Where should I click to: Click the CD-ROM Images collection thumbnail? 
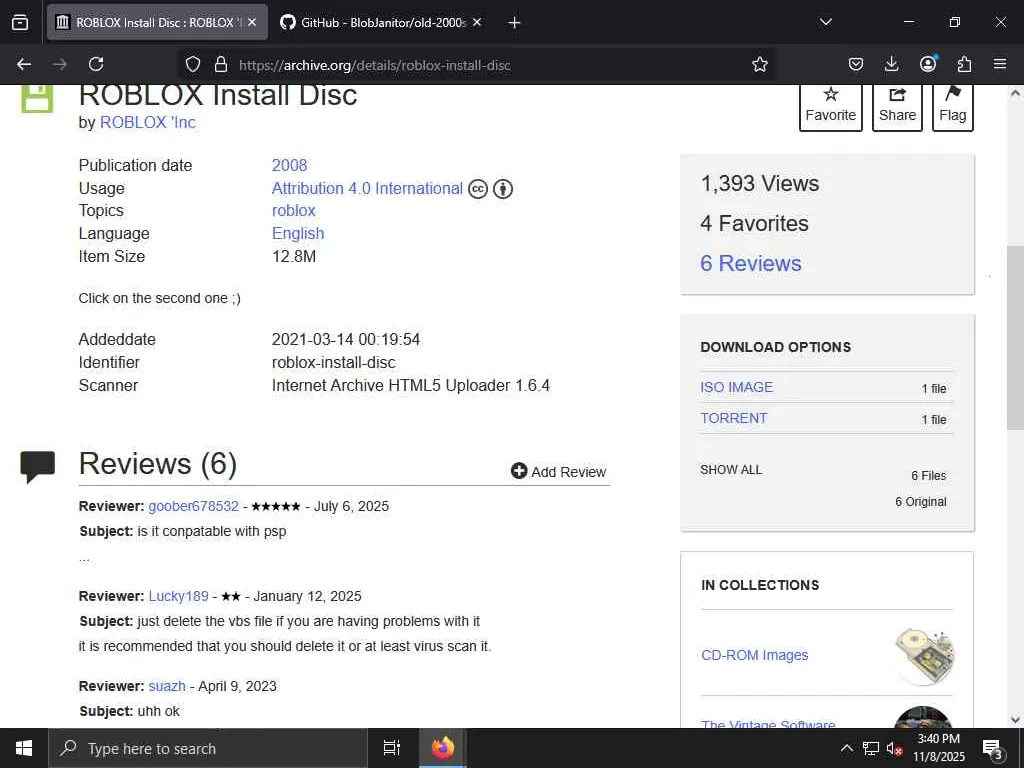924,656
